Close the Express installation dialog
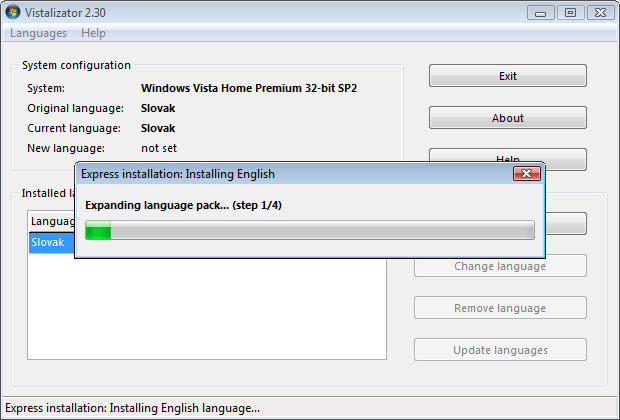 [526, 173]
